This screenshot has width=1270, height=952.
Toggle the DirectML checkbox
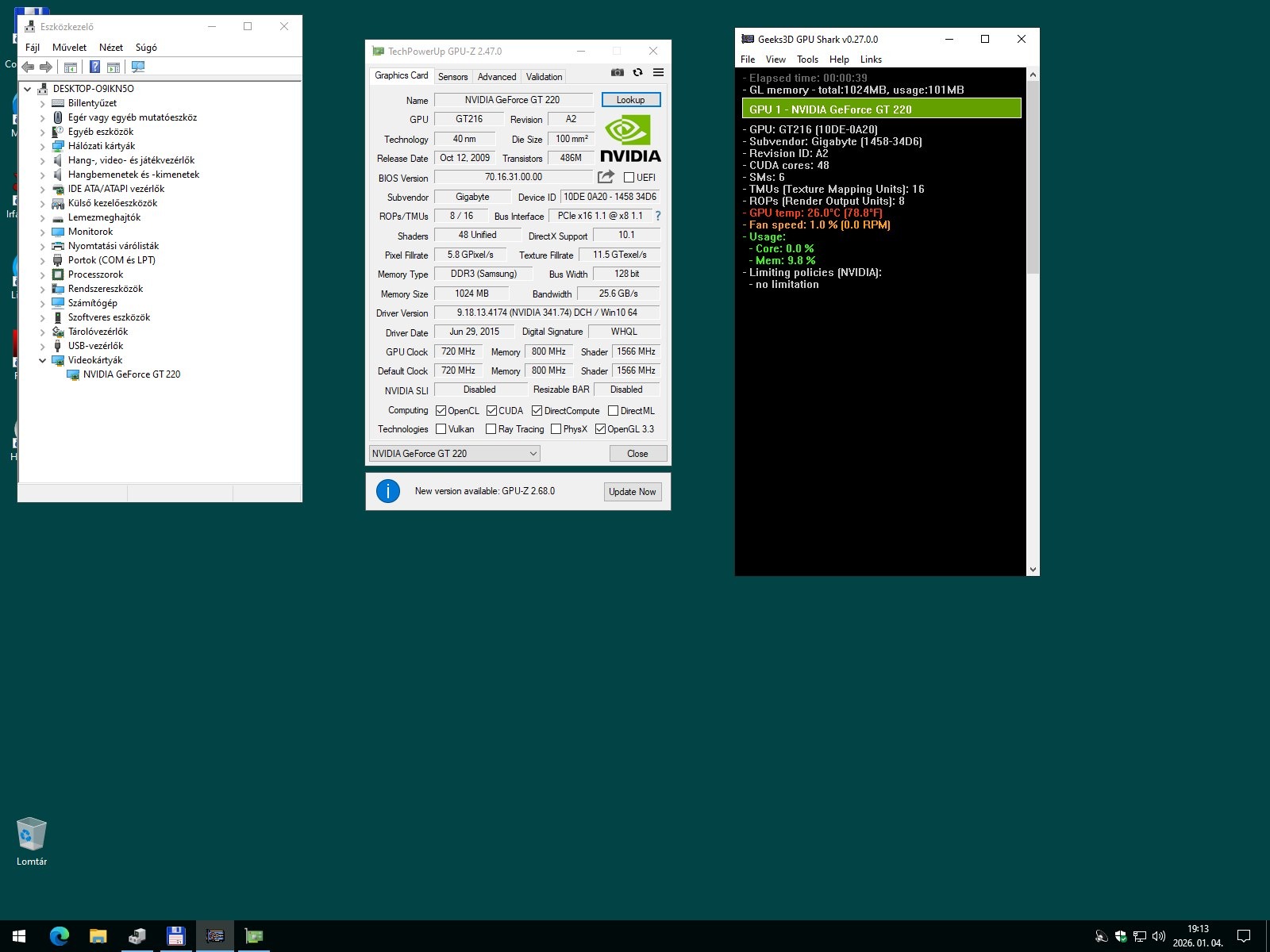(614, 411)
